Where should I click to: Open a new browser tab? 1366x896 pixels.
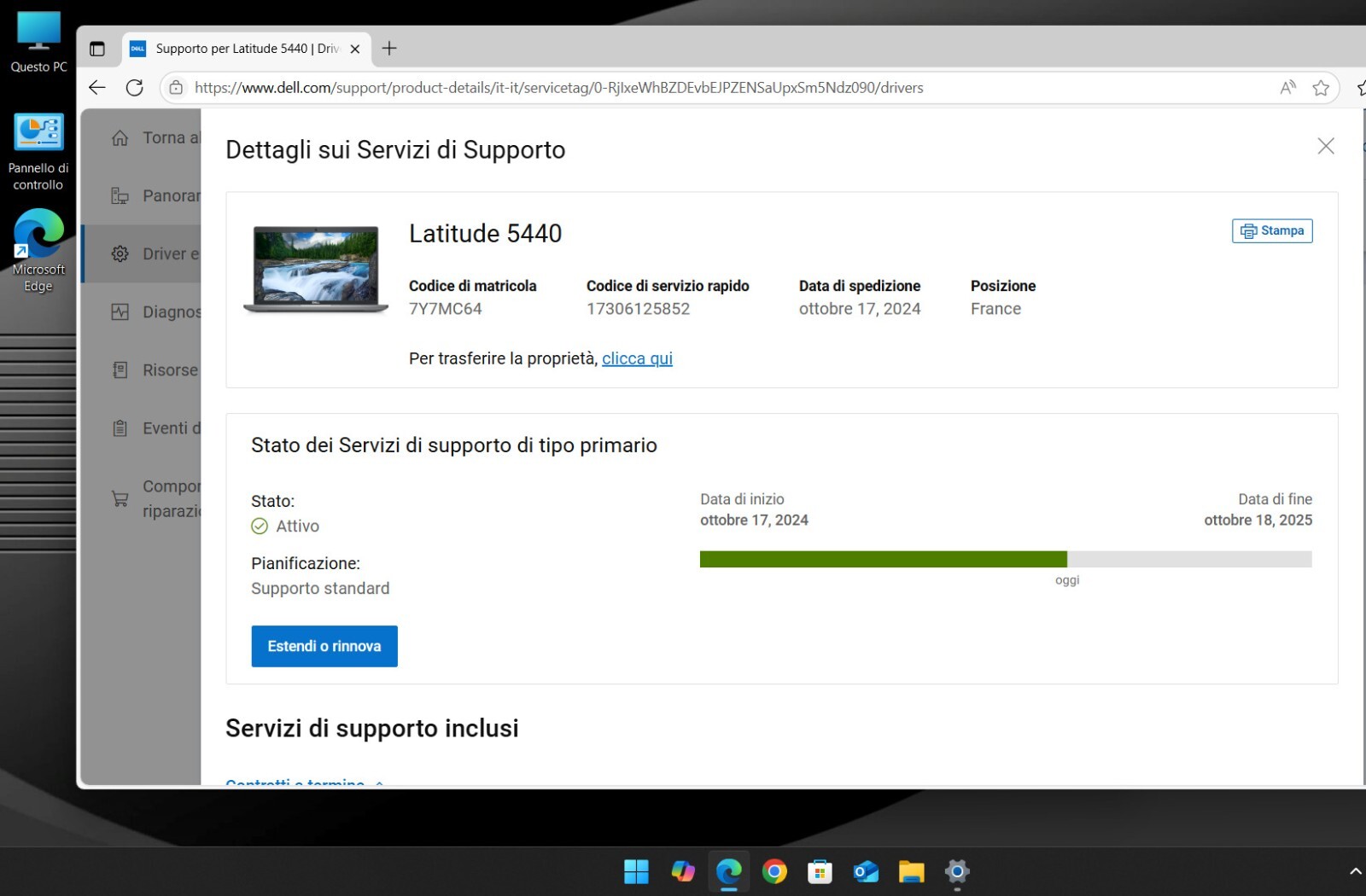(389, 49)
